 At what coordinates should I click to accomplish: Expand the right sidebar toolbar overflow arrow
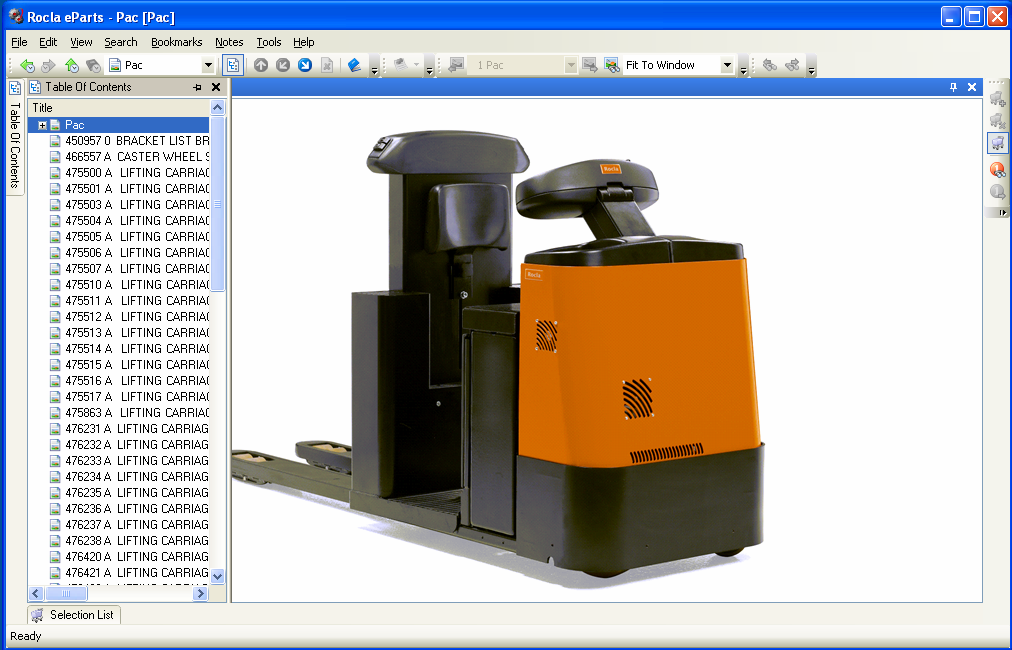(1002, 212)
